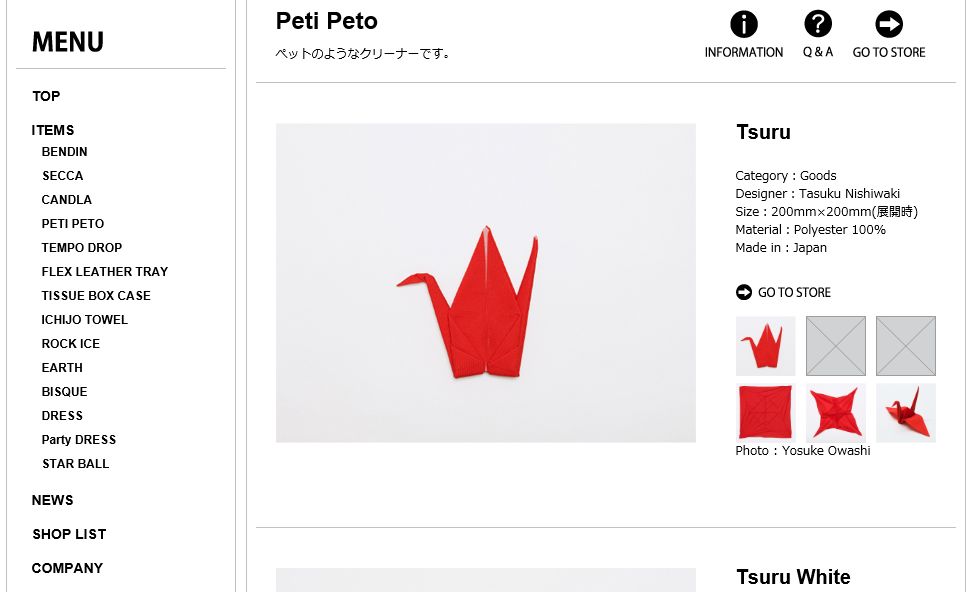Select the red square cloth thumbnail

[x=765, y=412]
